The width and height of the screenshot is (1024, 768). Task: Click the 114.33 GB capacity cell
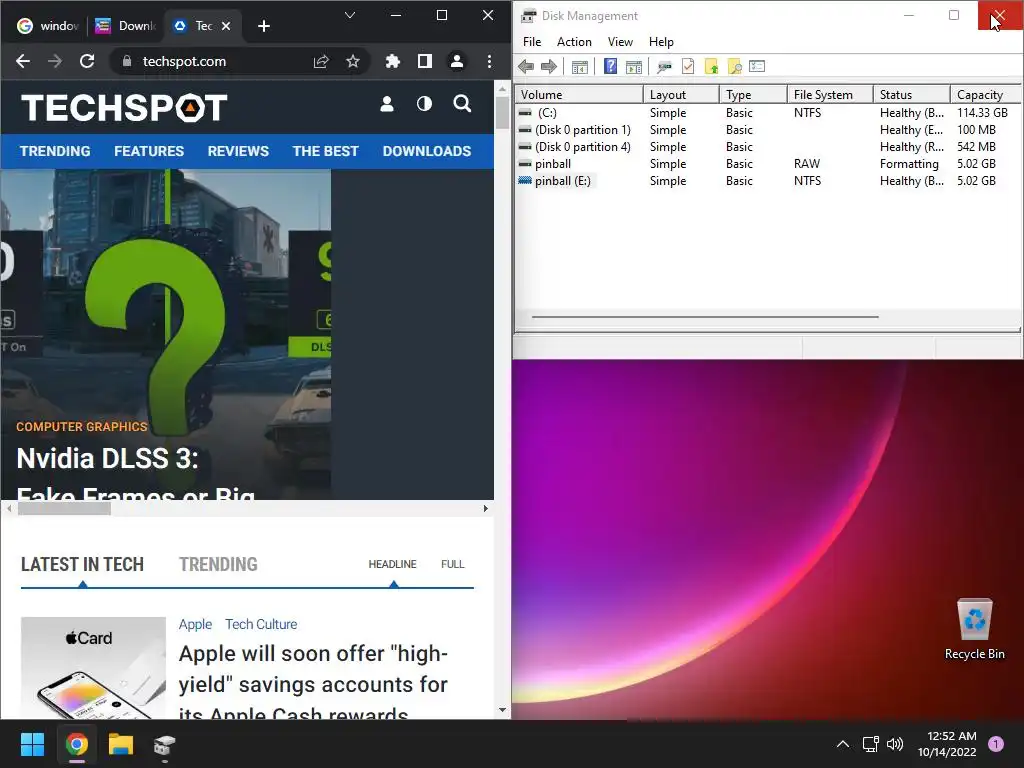point(982,113)
